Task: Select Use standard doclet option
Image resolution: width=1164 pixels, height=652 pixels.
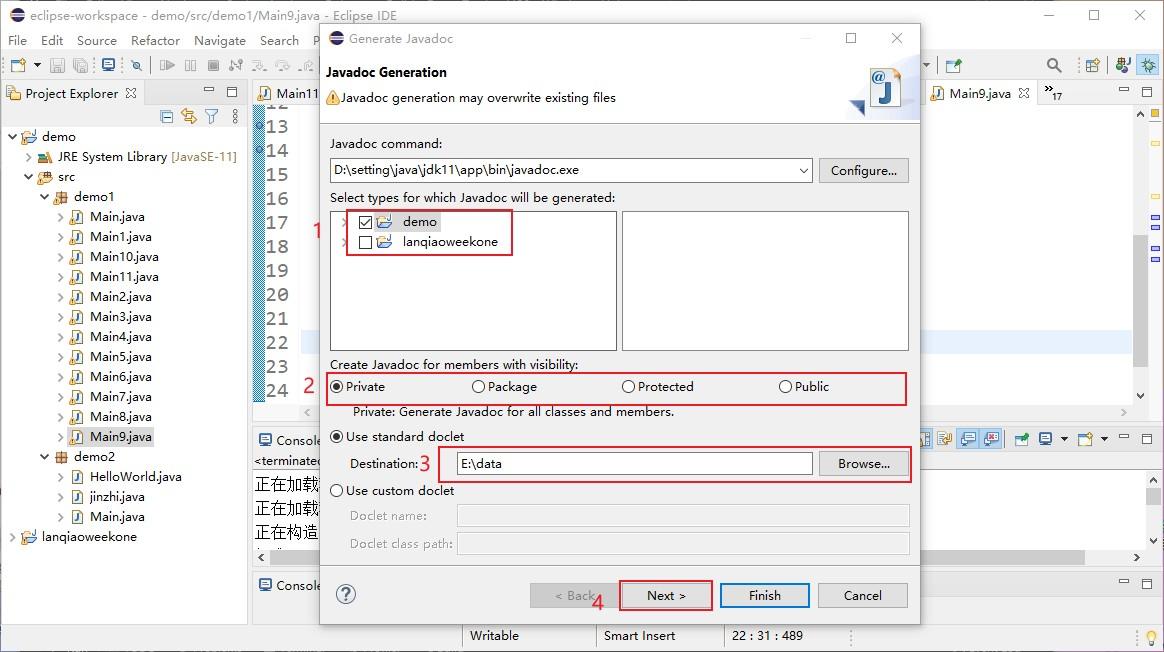Action: [x=337, y=437]
